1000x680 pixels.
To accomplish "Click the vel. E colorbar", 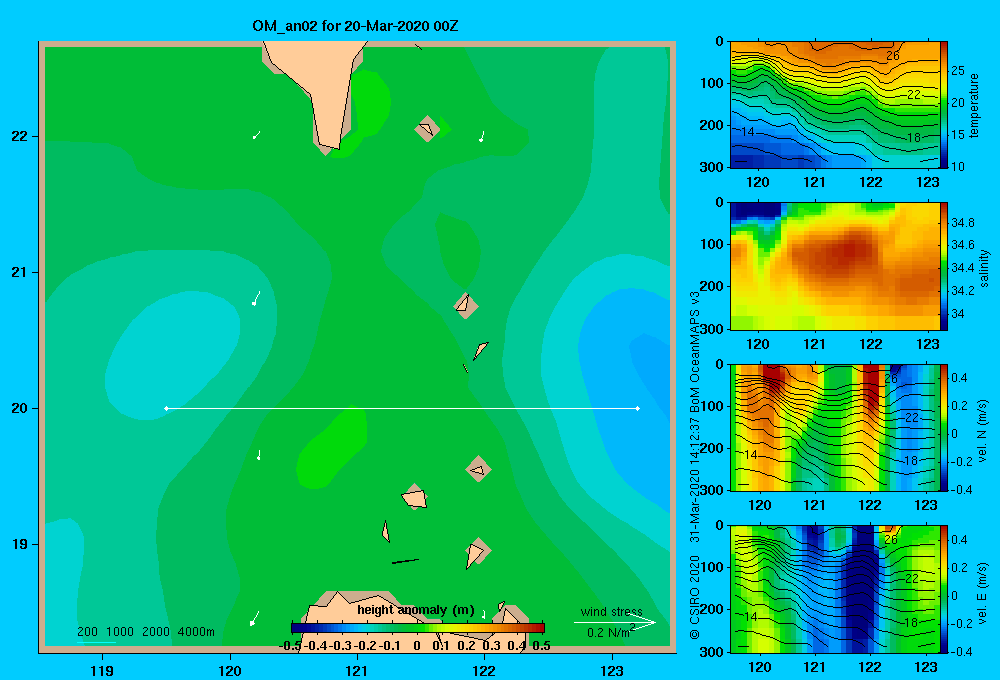I will [x=944, y=589].
